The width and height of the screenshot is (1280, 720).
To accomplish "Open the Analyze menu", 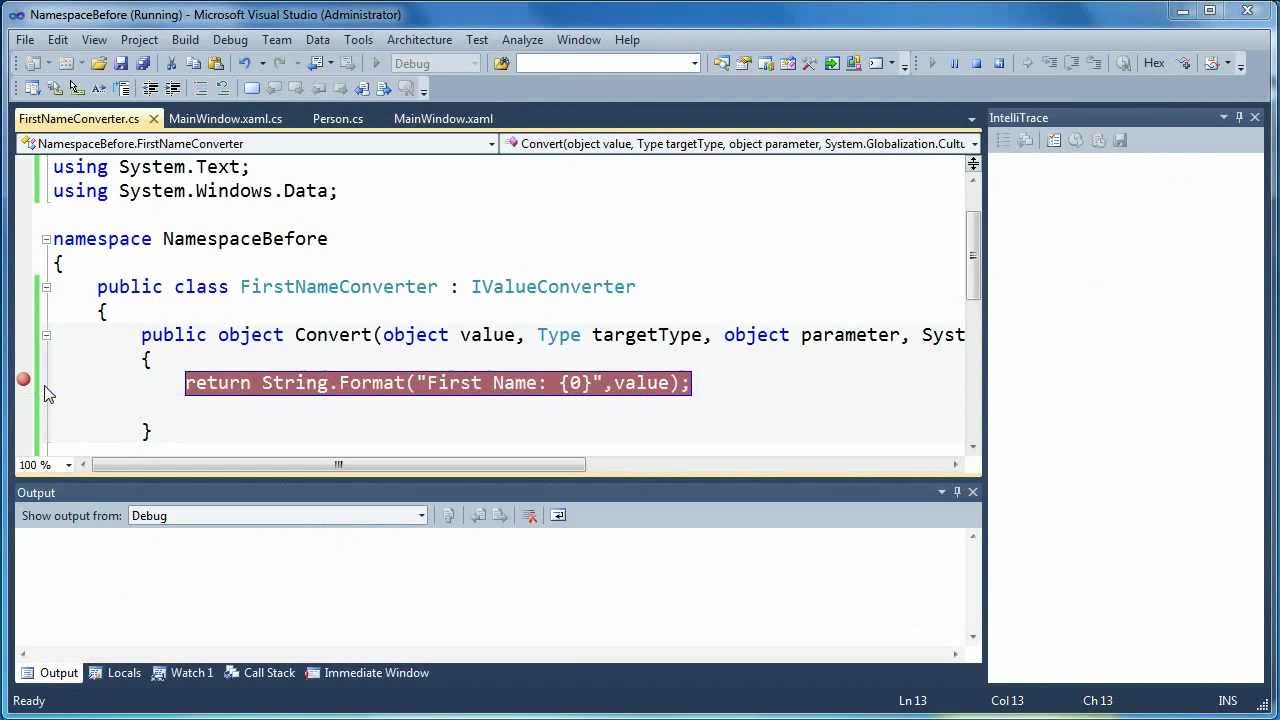I will click(x=522, y=39).
